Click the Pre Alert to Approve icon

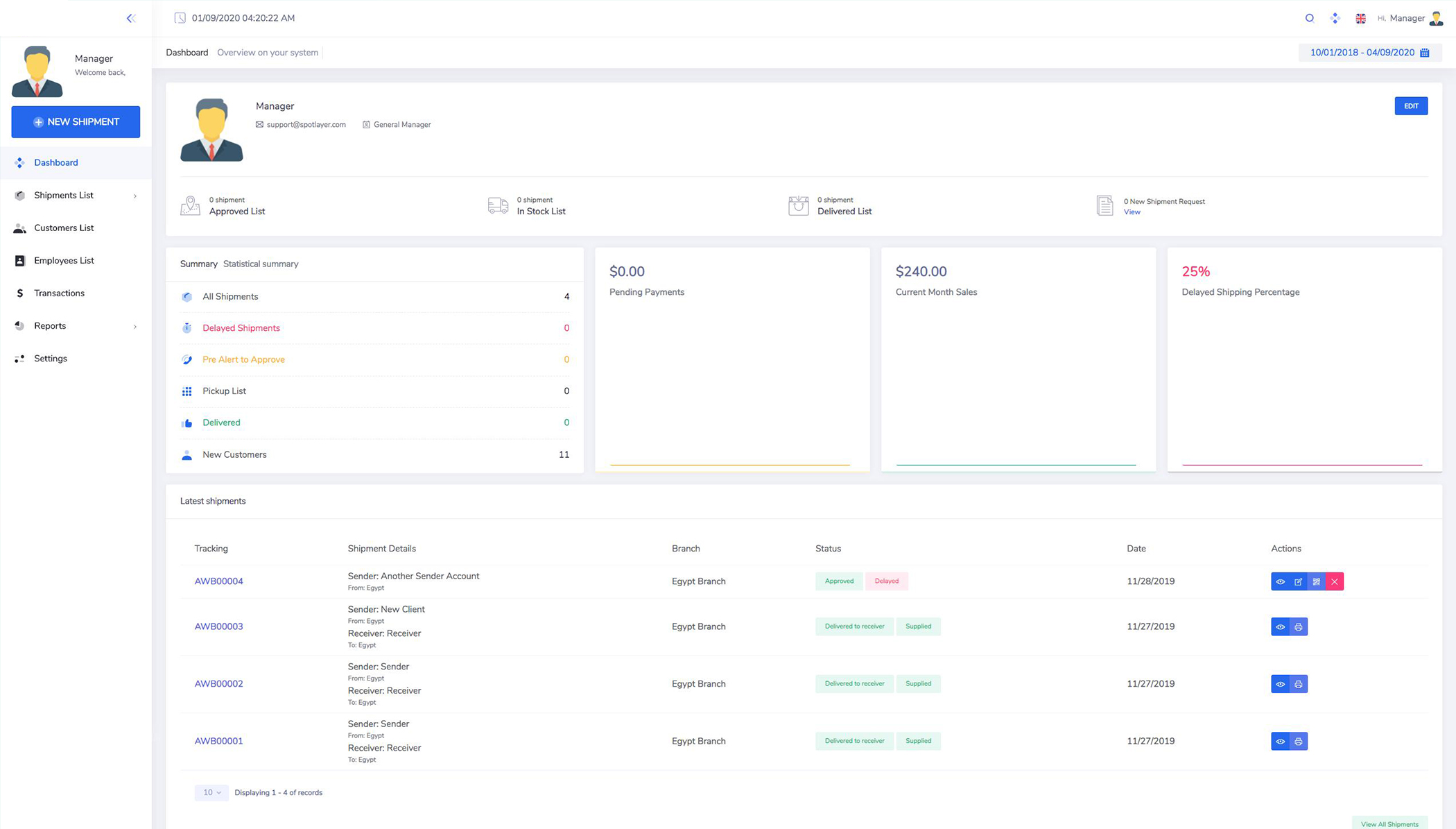(x=187, y=360)
